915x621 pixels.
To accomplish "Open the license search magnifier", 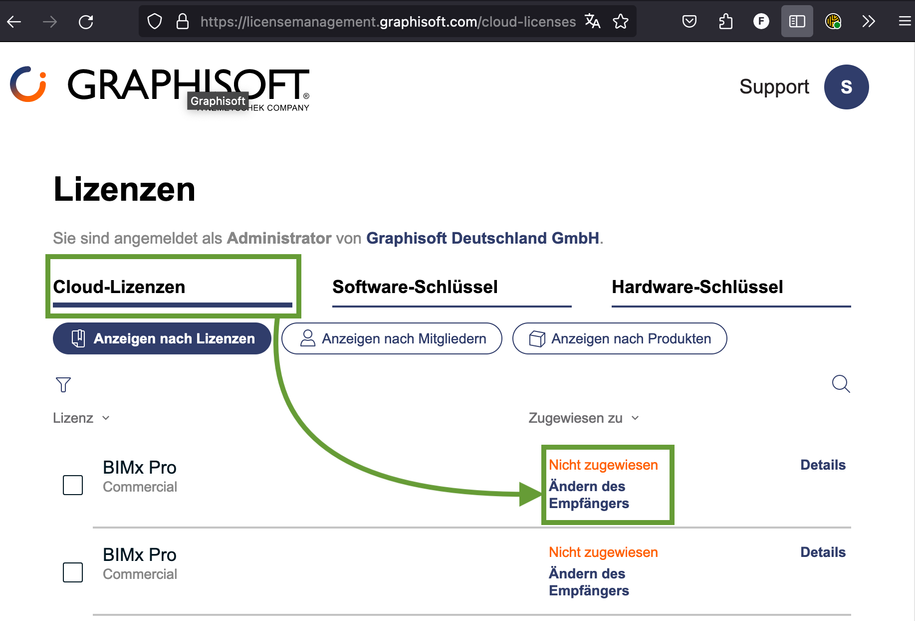I will (x=841, y=384).
